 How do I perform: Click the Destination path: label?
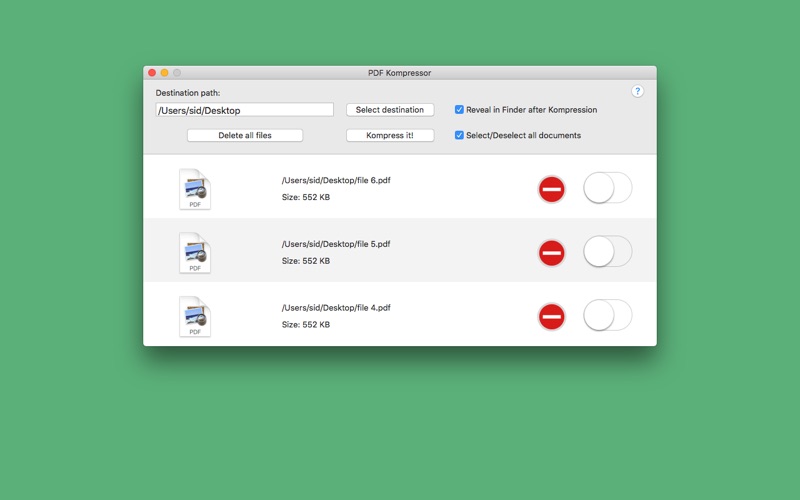[188, 93]
